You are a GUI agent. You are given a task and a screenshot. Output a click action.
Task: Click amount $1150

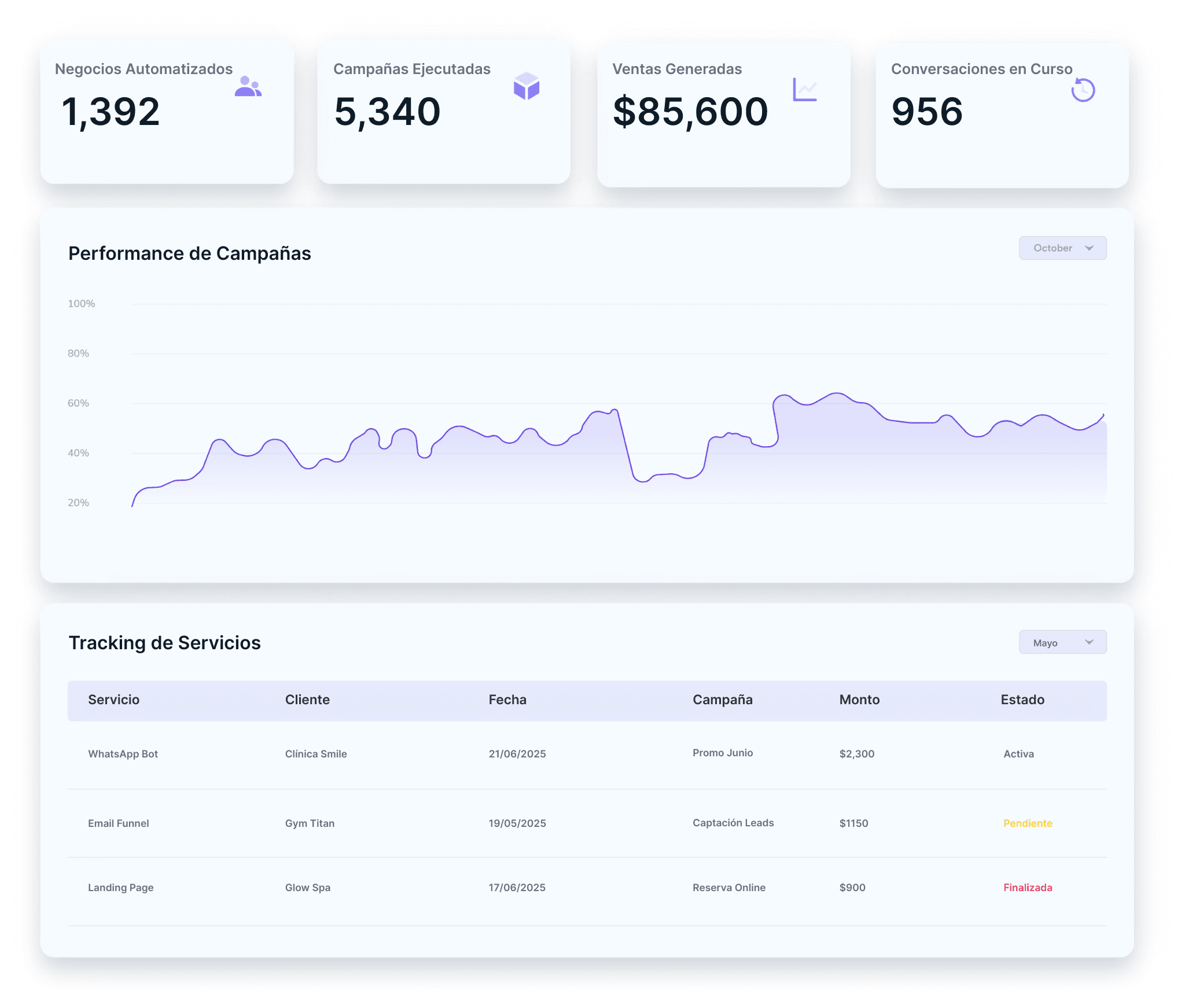pyautogui.click(x=854, y=823)
